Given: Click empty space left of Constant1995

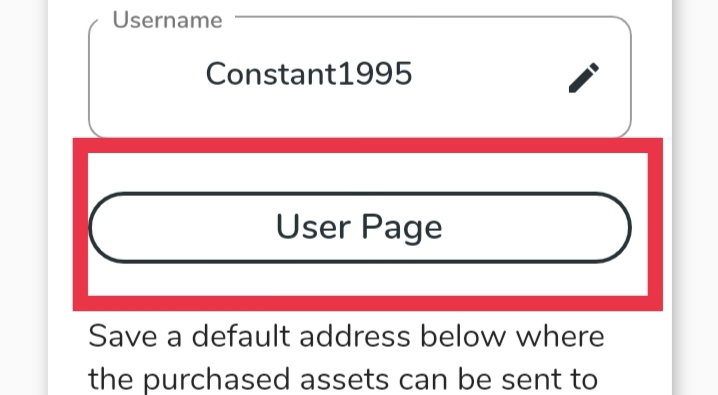Looking at the screenshot, I should pos(147,76).
